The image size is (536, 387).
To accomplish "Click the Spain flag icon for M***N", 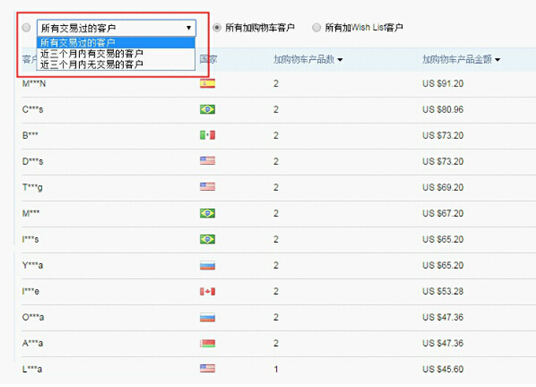I will coord(207,83).
